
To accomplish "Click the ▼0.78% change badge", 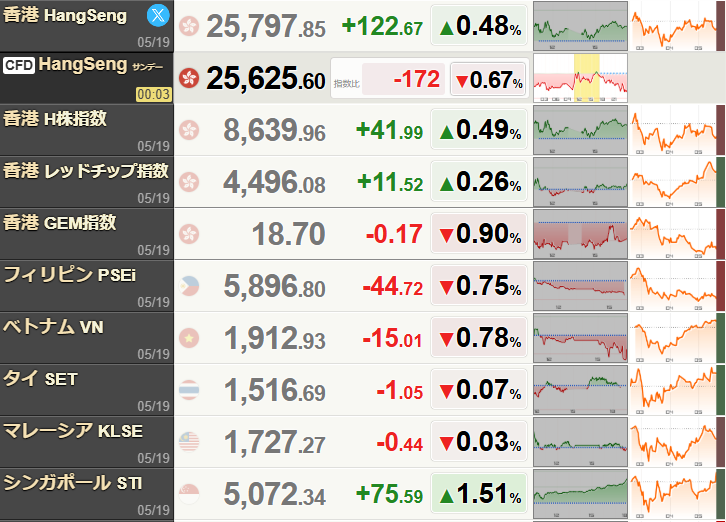I will coord(479,337).
